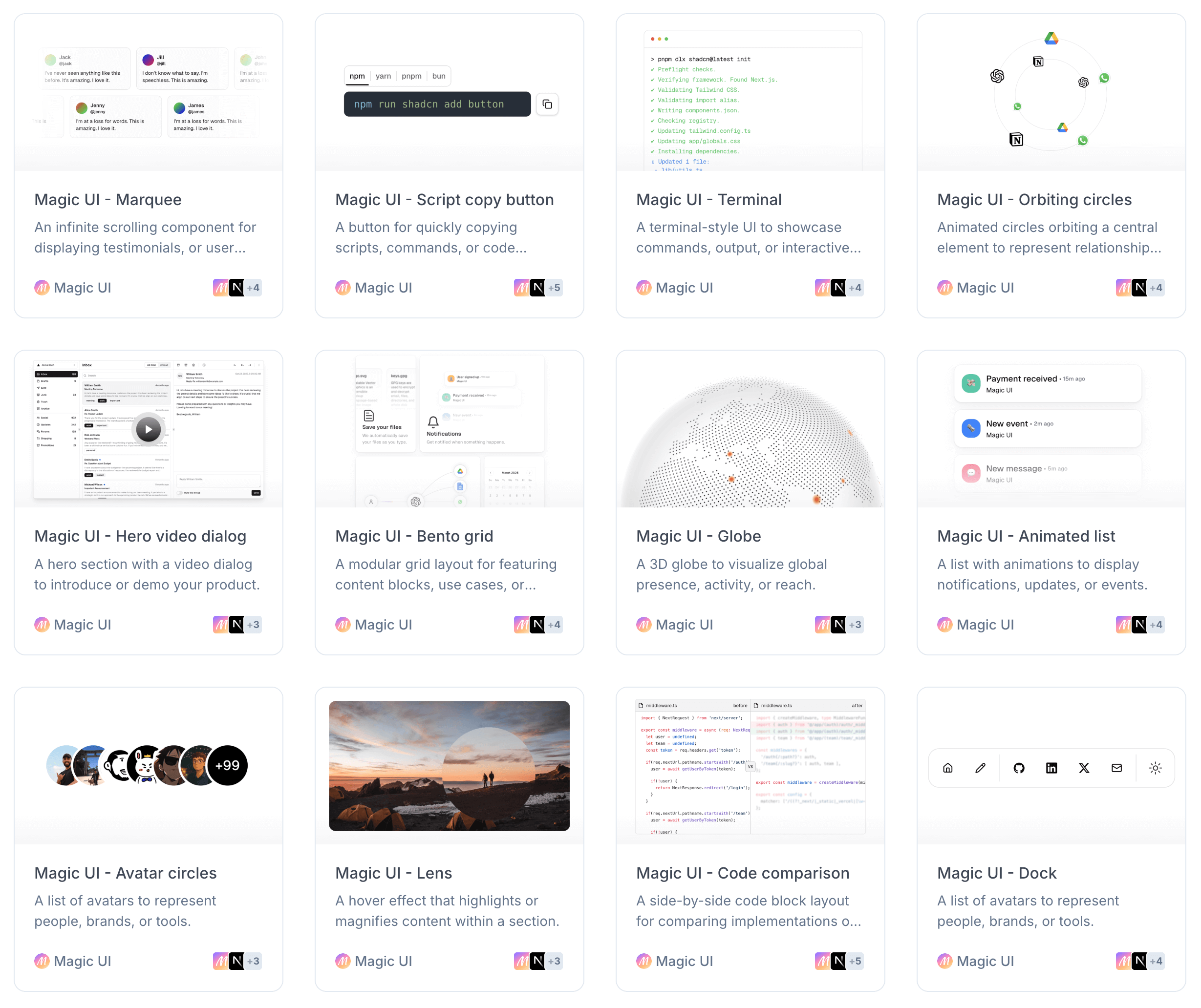Click Next.js N badge on Terminal card
1201x1008 pixels.
pos(838,288)
